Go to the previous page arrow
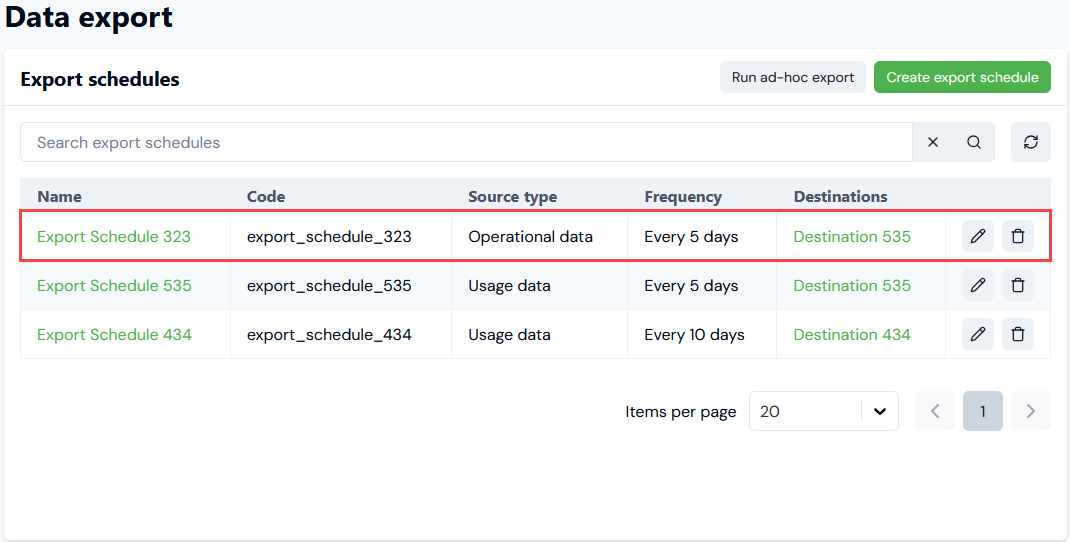This screenshot has height=542, width=1070. point(935,411)
